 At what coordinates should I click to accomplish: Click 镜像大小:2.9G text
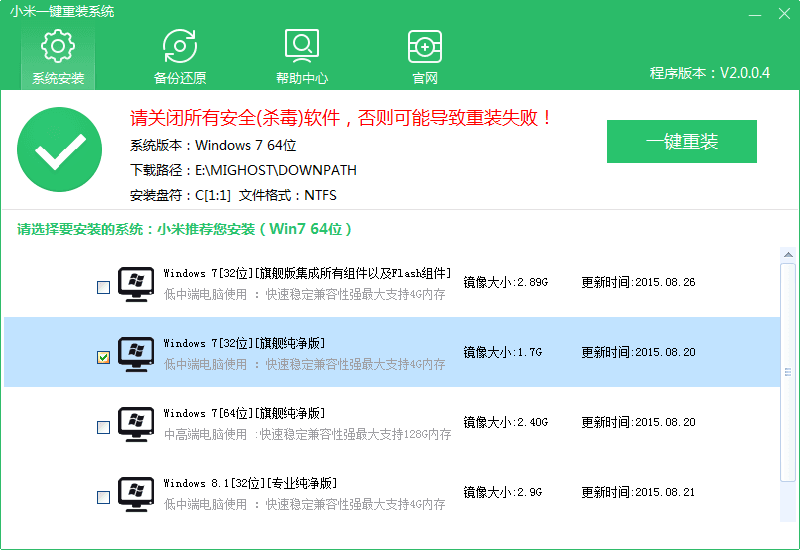click(x=503, y=492)
